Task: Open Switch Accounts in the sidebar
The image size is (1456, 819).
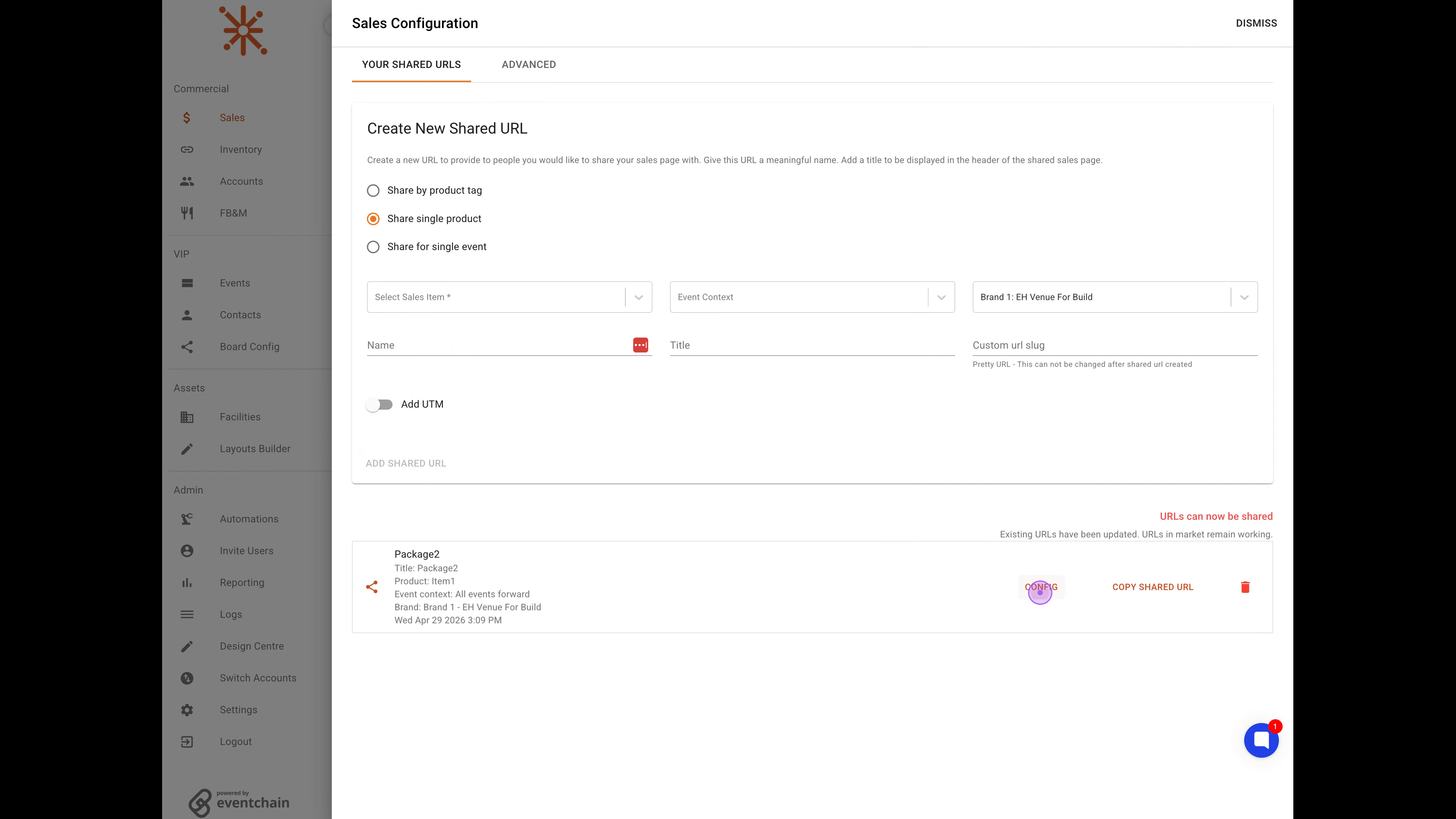Action: [x=258, y=678]
